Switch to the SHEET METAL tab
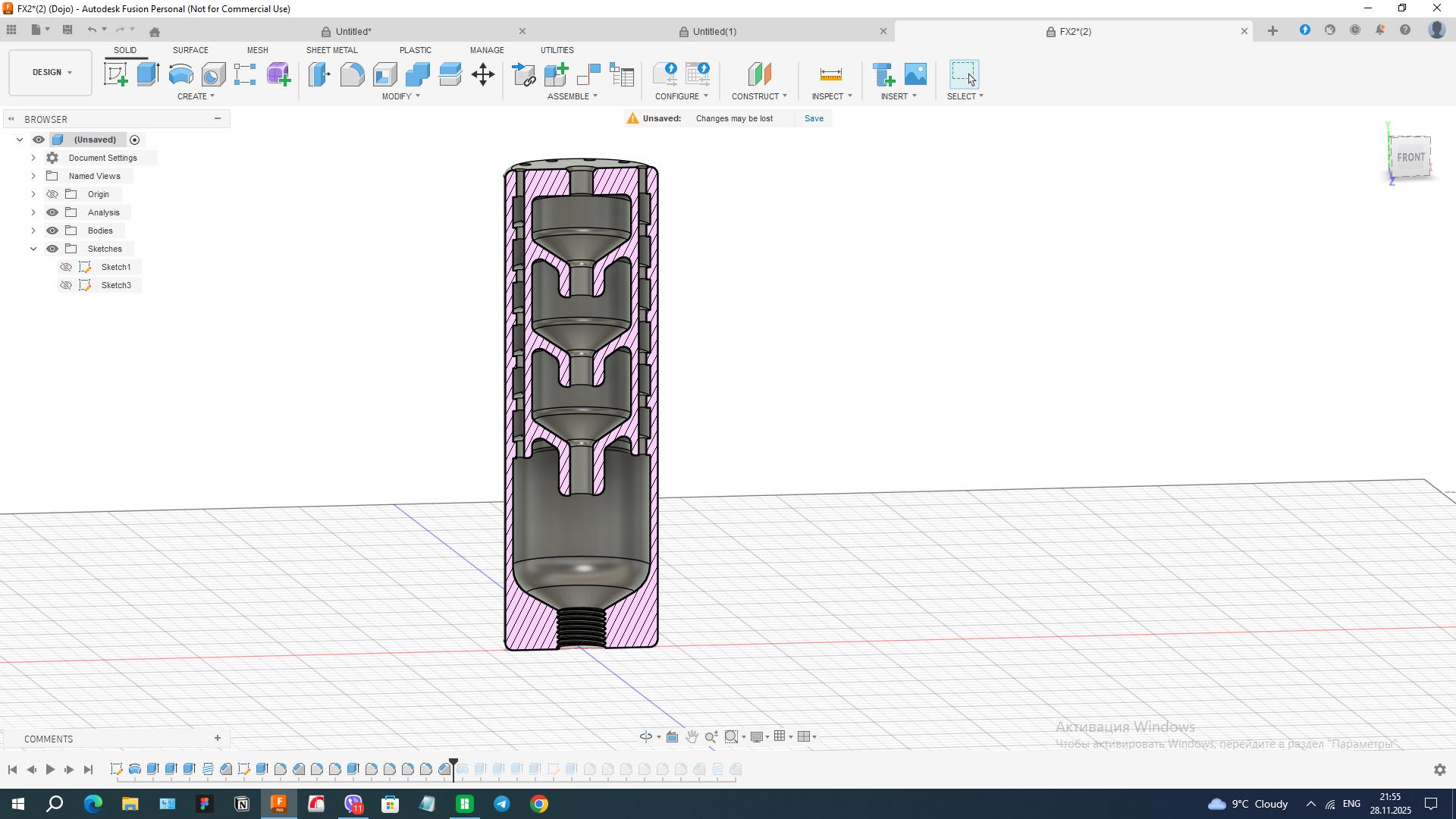 tap(331, 50)
